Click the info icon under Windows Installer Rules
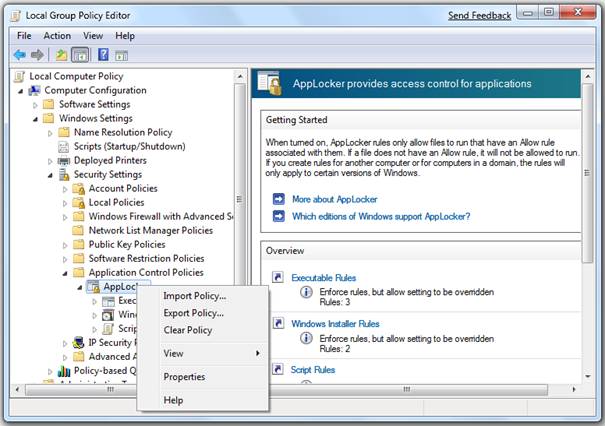The height and width of the screenshot is (426, 605). click(x=306, y=338)
